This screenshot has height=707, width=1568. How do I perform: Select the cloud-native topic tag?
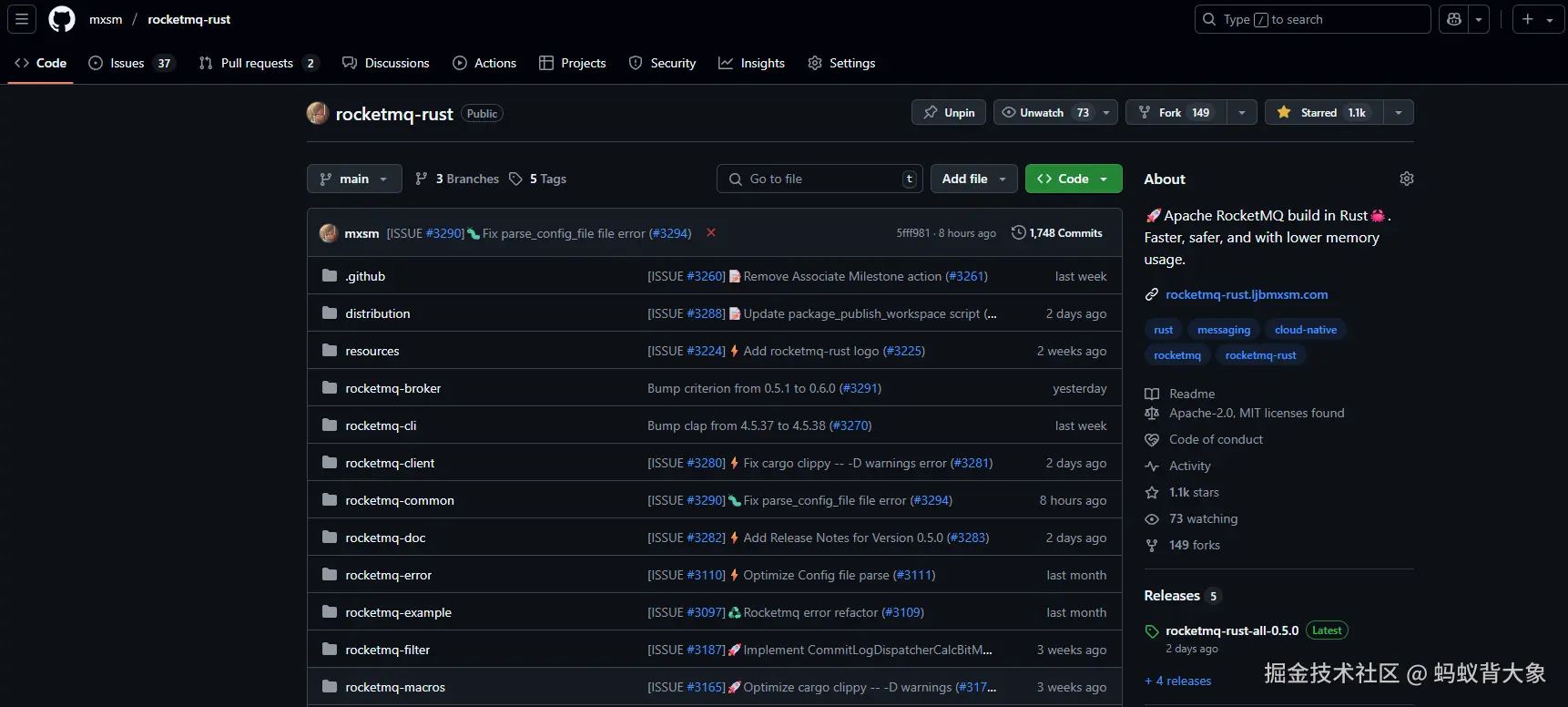pos(1305,330)
